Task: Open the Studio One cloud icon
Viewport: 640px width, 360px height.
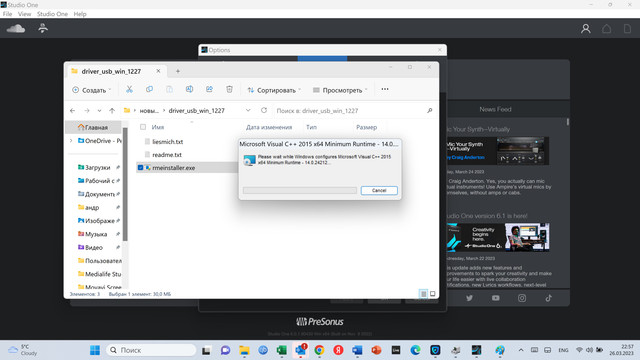Action: coord(16,28)
